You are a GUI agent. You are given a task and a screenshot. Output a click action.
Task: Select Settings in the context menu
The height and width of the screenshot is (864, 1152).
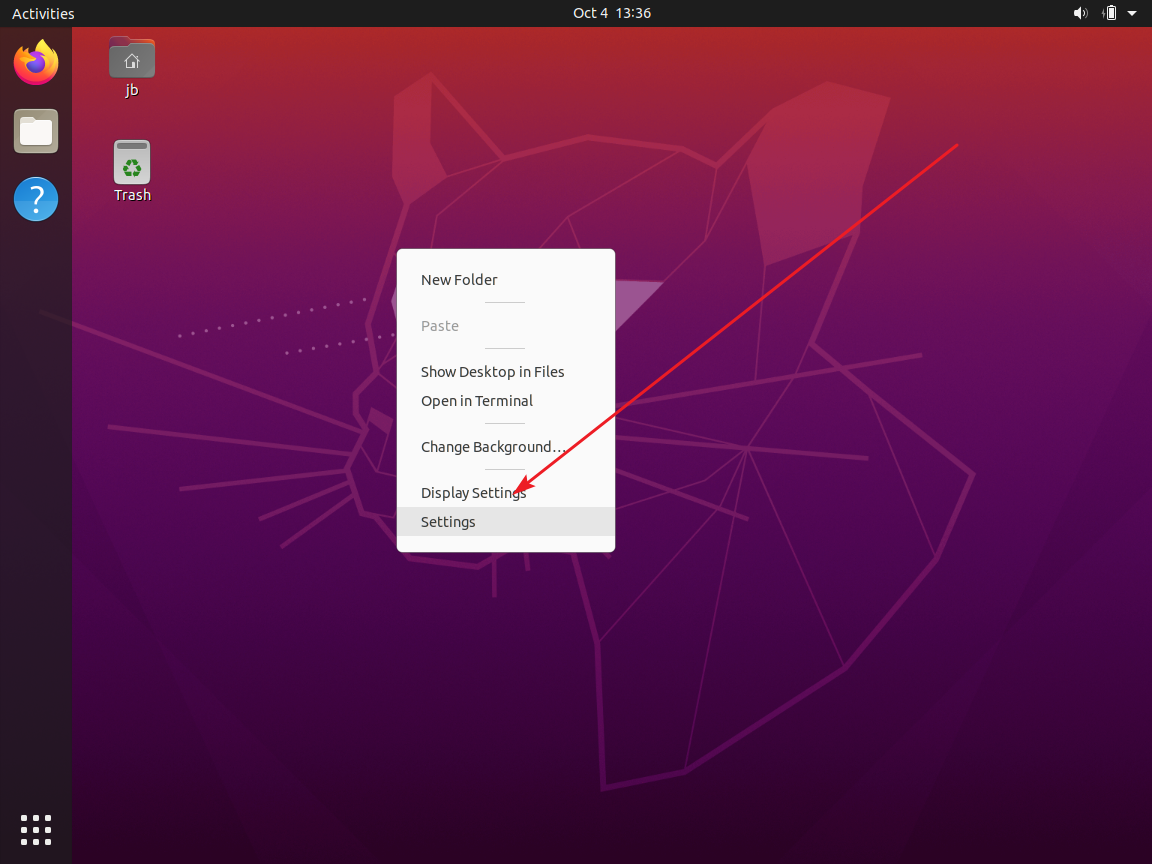[505, 522]
